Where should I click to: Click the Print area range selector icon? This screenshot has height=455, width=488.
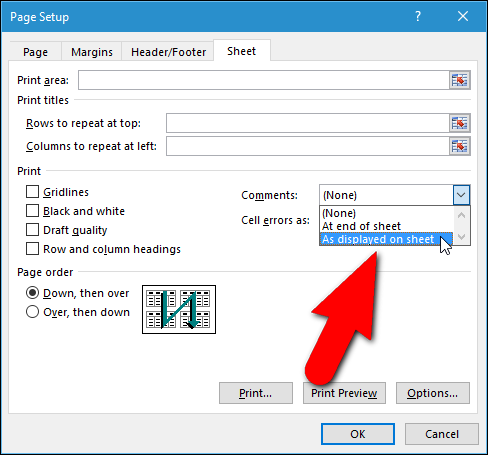click(x=459, y=80)
